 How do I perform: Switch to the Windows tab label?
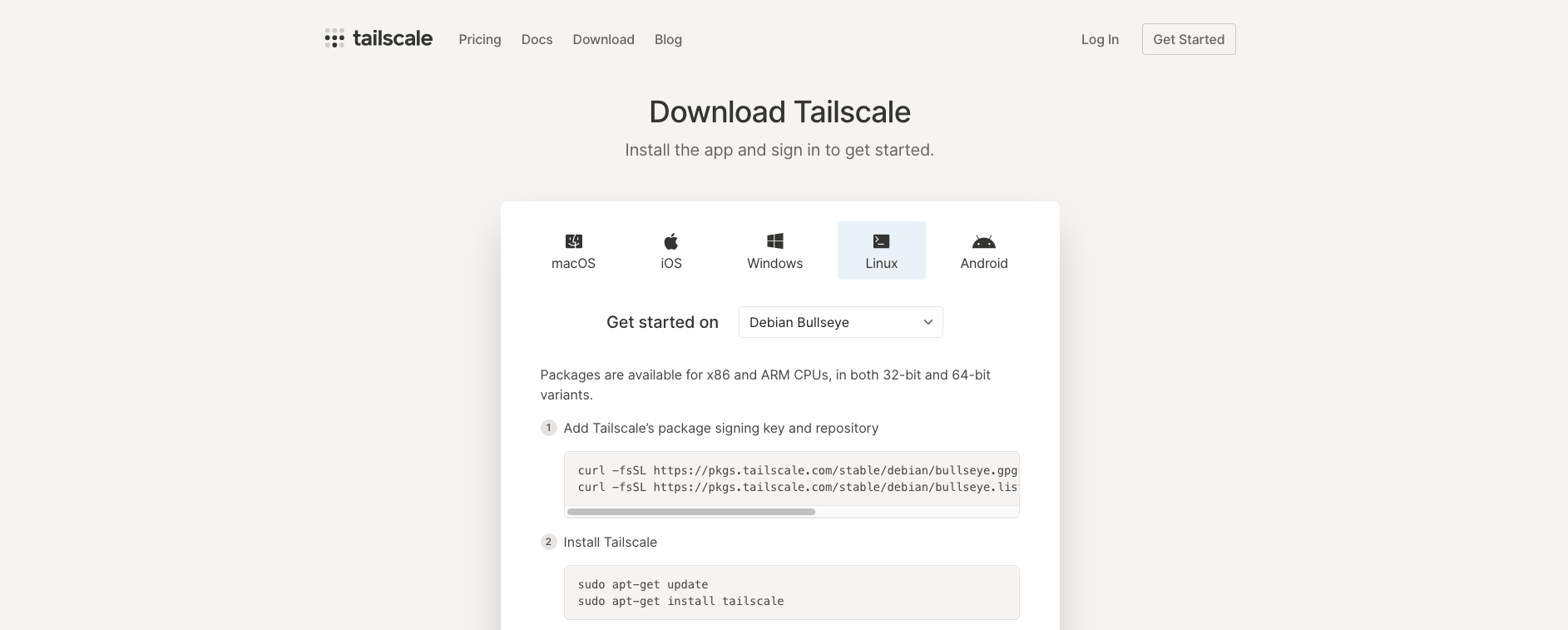pyautogui.click(x=775, y=263)
